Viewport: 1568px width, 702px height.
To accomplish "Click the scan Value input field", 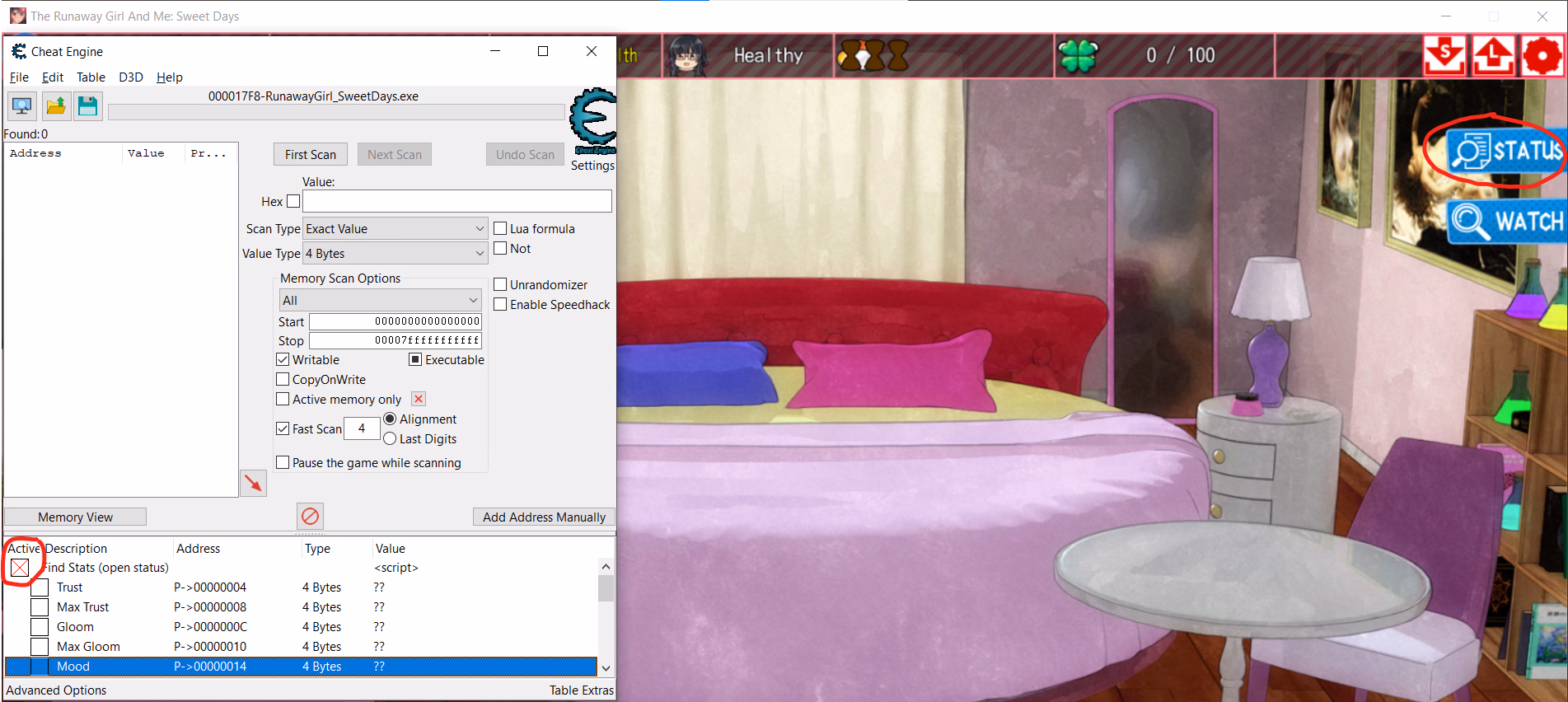I will 456,202.
